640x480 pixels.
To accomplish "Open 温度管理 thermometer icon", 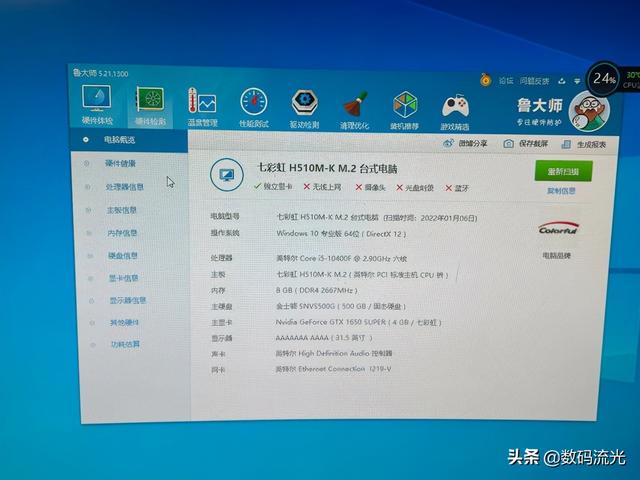I will 202,107.
